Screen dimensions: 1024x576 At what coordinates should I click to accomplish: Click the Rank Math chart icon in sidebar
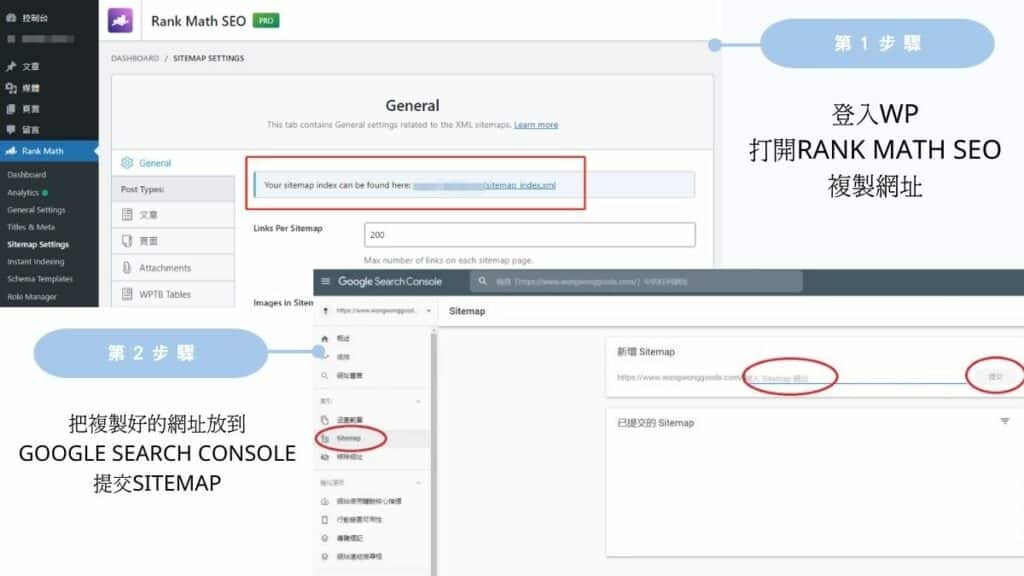coord(10,151)
